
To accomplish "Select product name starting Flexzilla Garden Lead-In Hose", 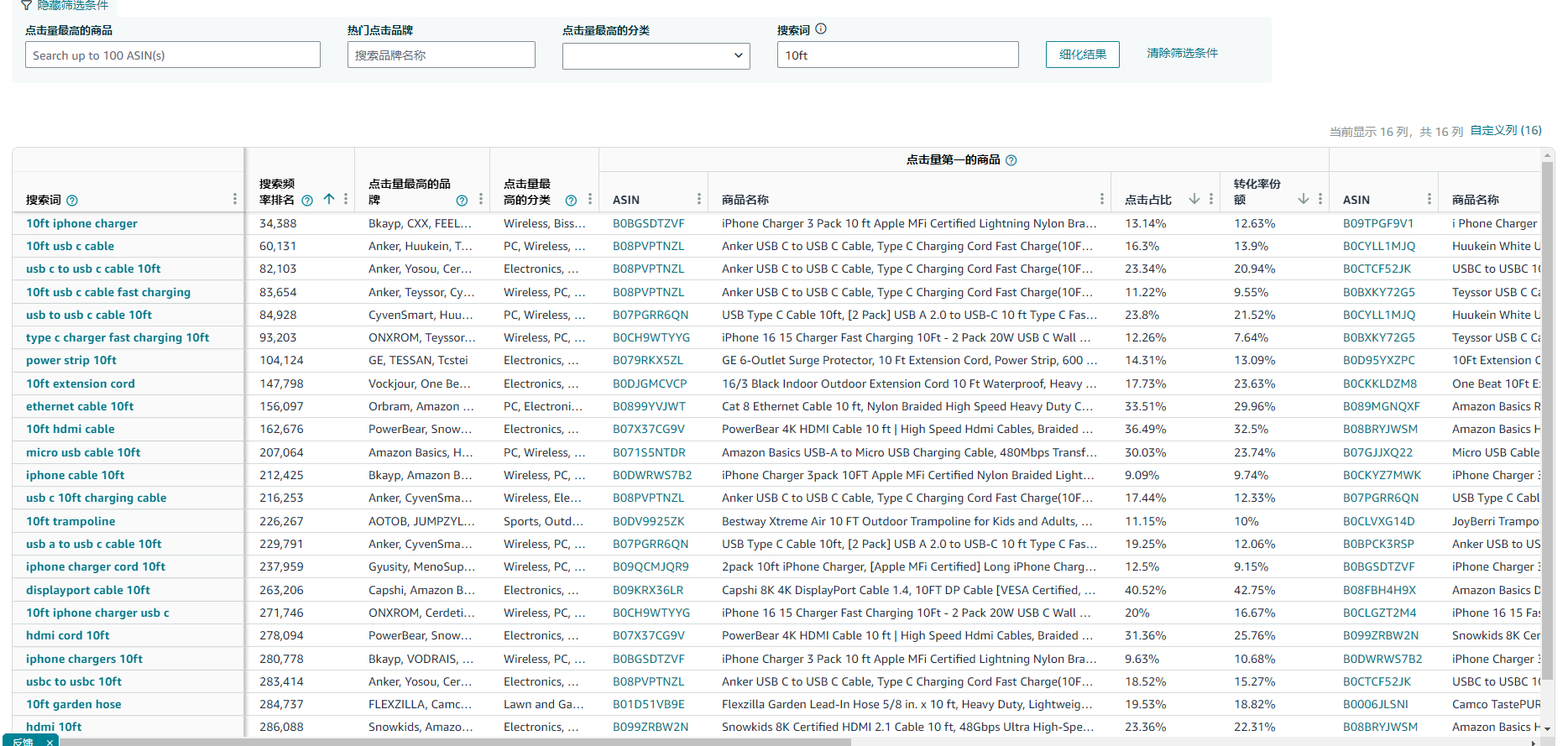I will pos(907,704).
